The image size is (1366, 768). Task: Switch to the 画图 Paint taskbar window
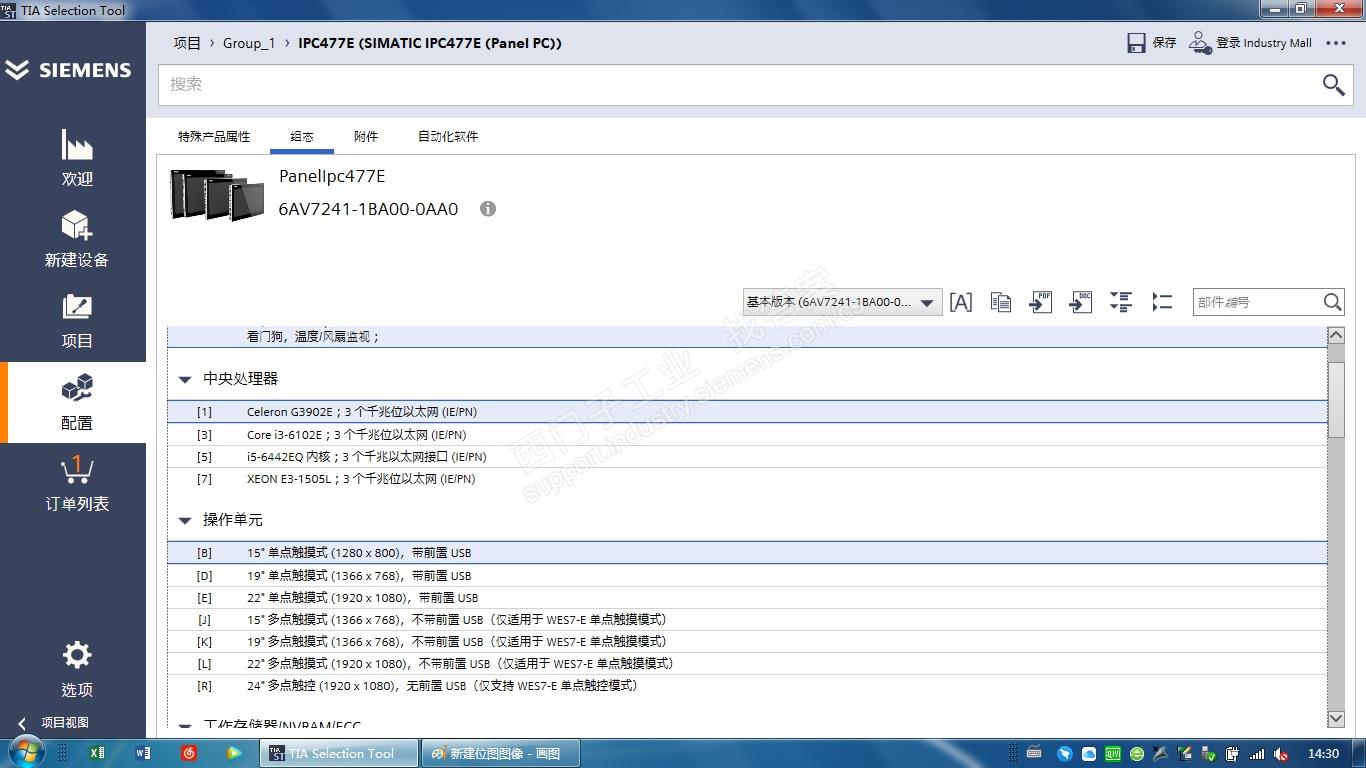[498, 753]
